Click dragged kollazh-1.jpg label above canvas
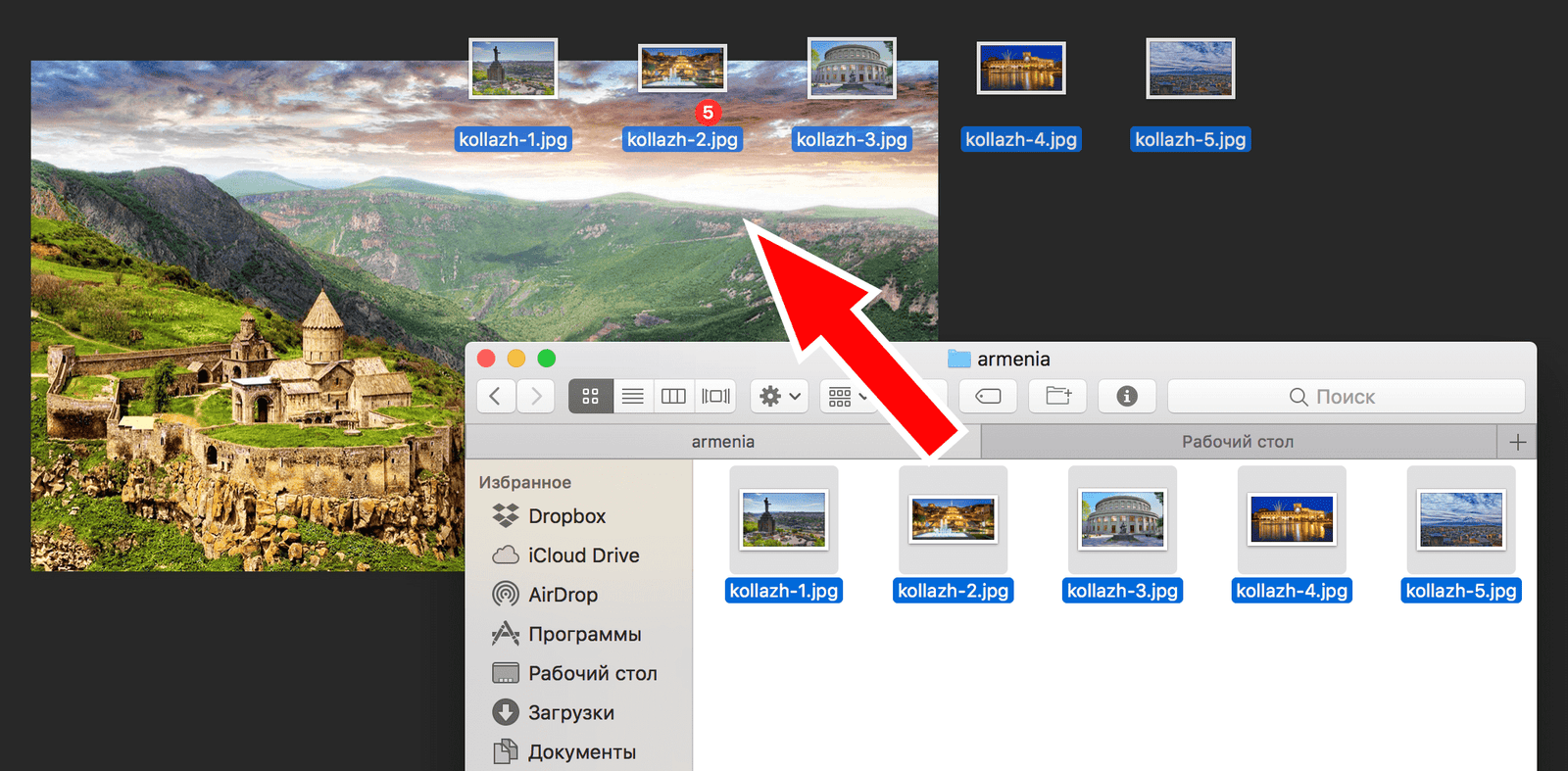This screenshot has width=1568, height=771. click(x=514, y=139)
